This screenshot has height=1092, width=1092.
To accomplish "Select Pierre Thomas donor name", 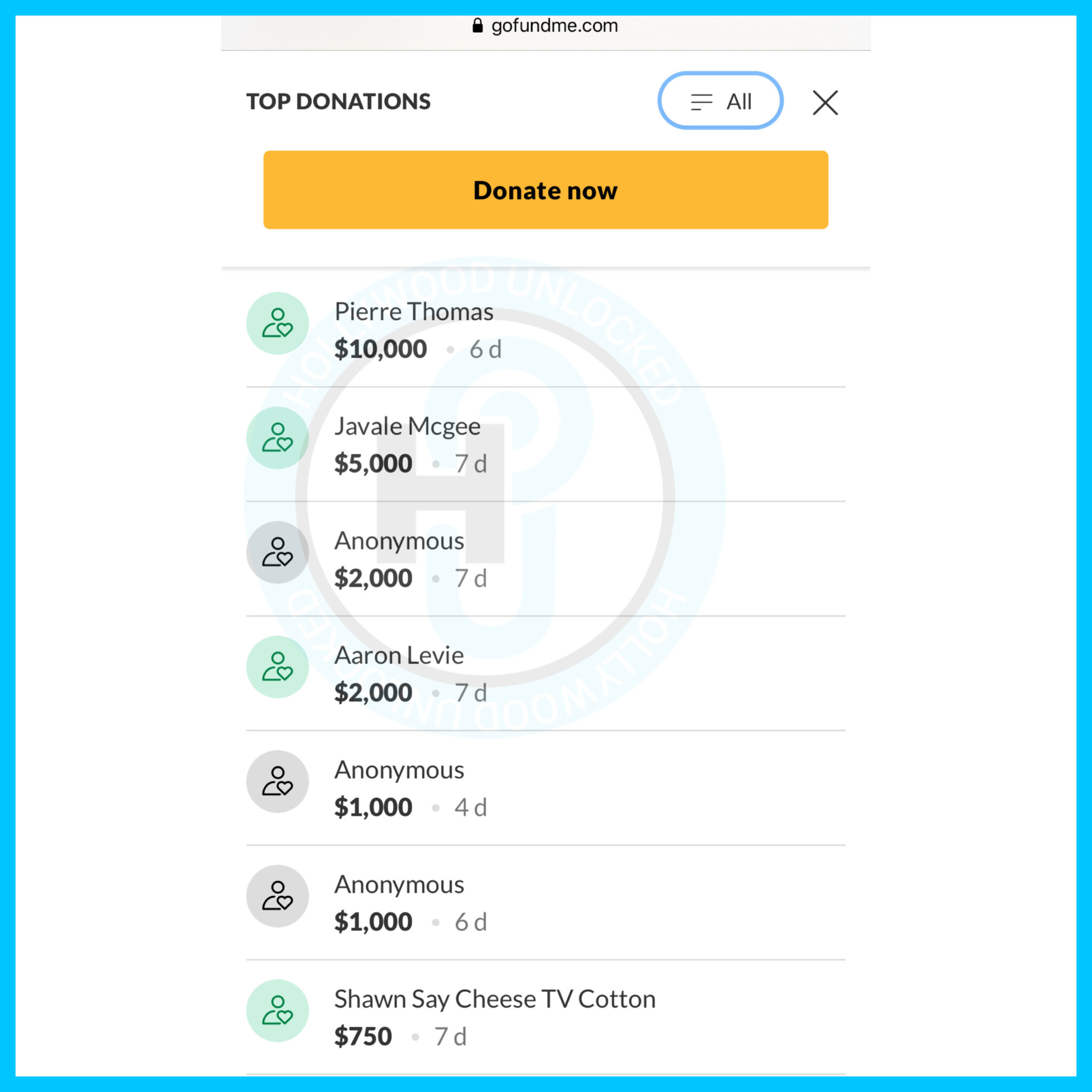I will click(414, 312).
